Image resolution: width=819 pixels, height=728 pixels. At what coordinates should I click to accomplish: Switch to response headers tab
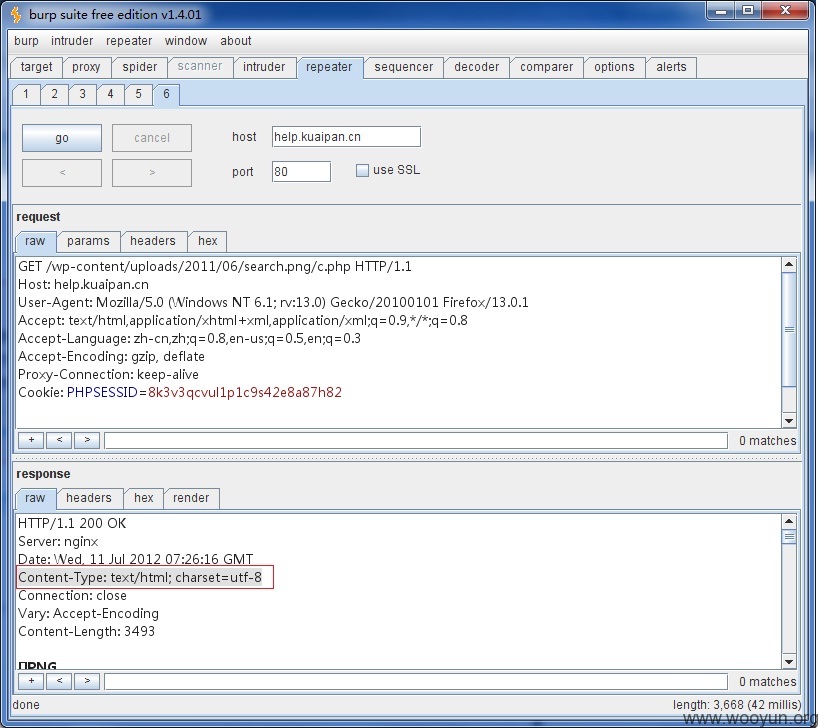pos(89,498)
